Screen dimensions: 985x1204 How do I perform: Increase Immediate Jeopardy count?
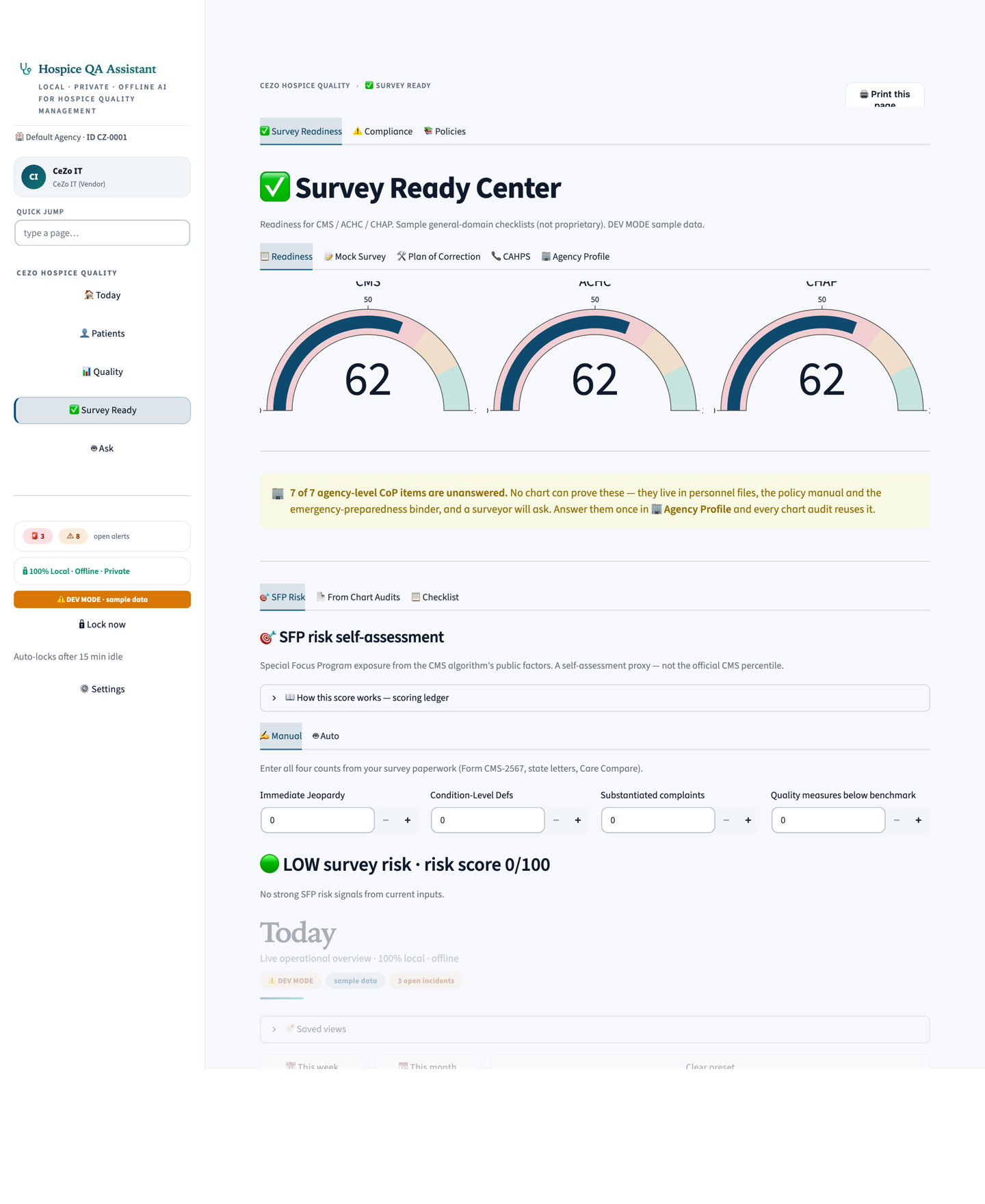pos(408,820)
